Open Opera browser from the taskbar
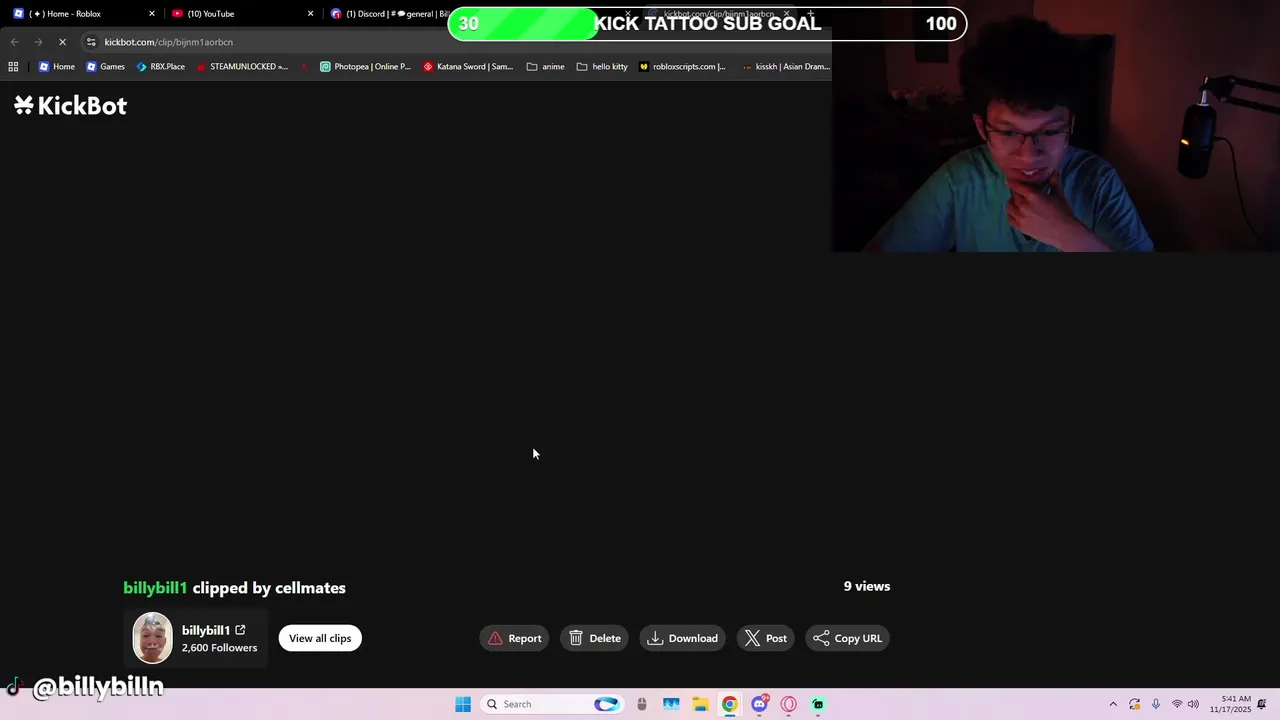 click(789, 704)
